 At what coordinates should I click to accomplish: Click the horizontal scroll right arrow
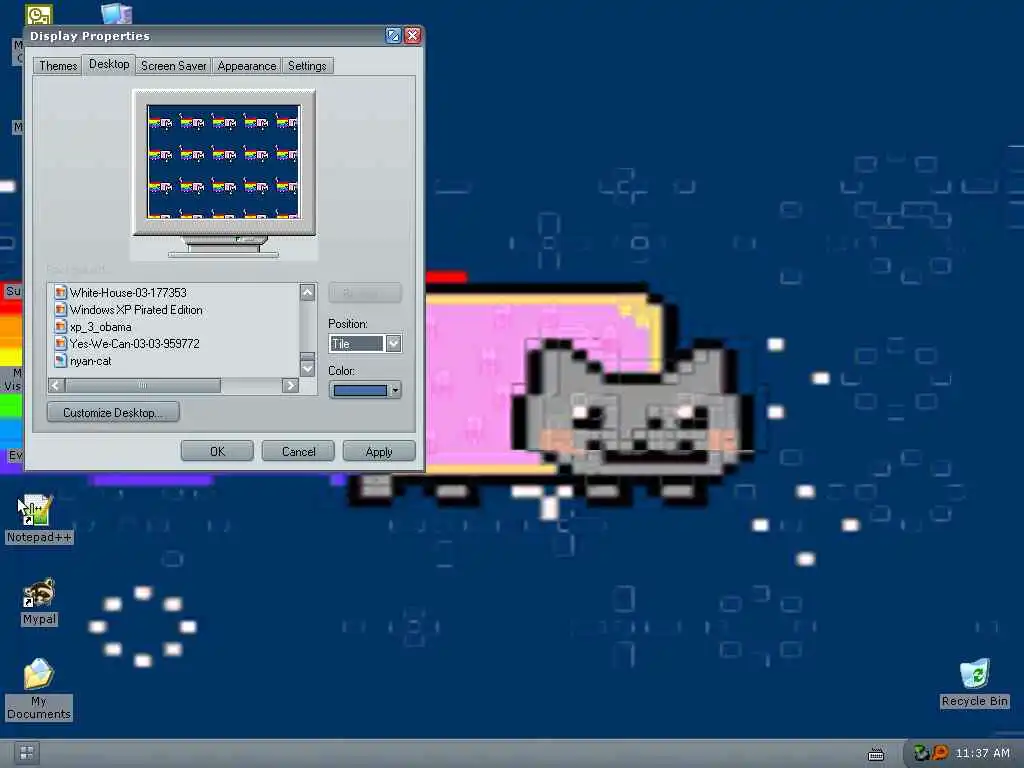pos(291,385)
